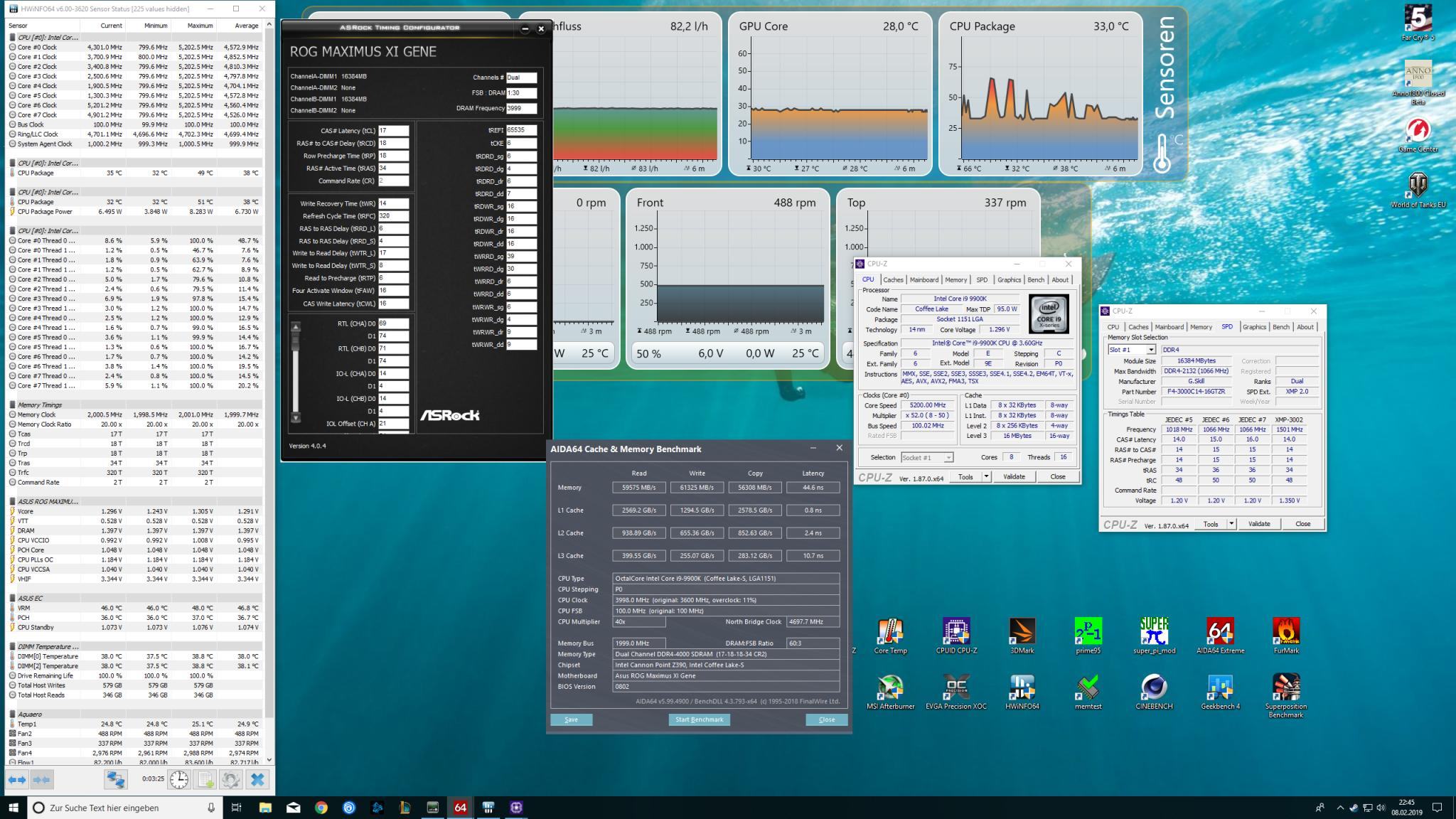This screenshot has width=1456, height=819.
Task: Launch World of Tanks EU desktop icon
Action: click(x=1418, y=190)
